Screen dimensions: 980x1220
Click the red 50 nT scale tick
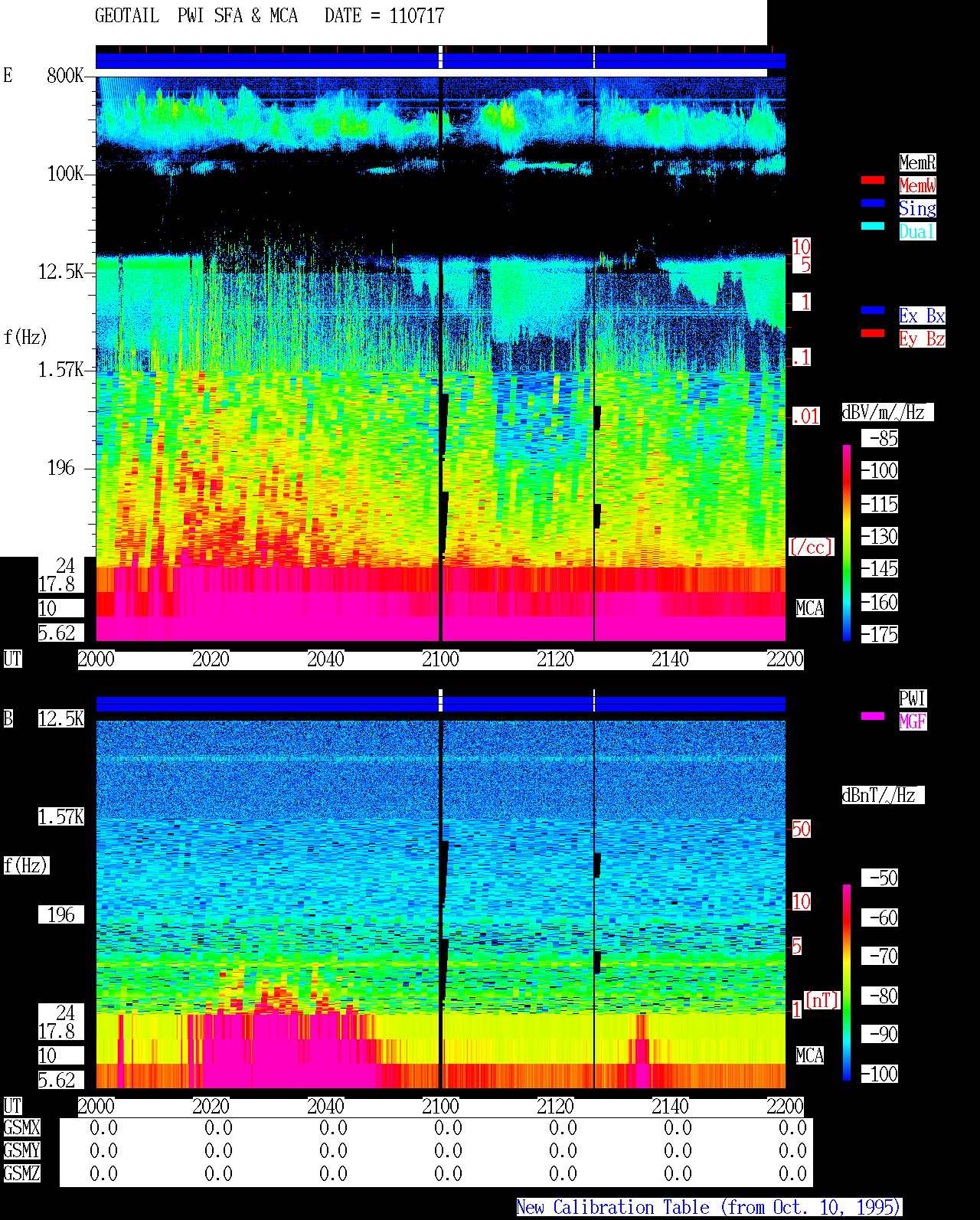(x=801, y=829)
